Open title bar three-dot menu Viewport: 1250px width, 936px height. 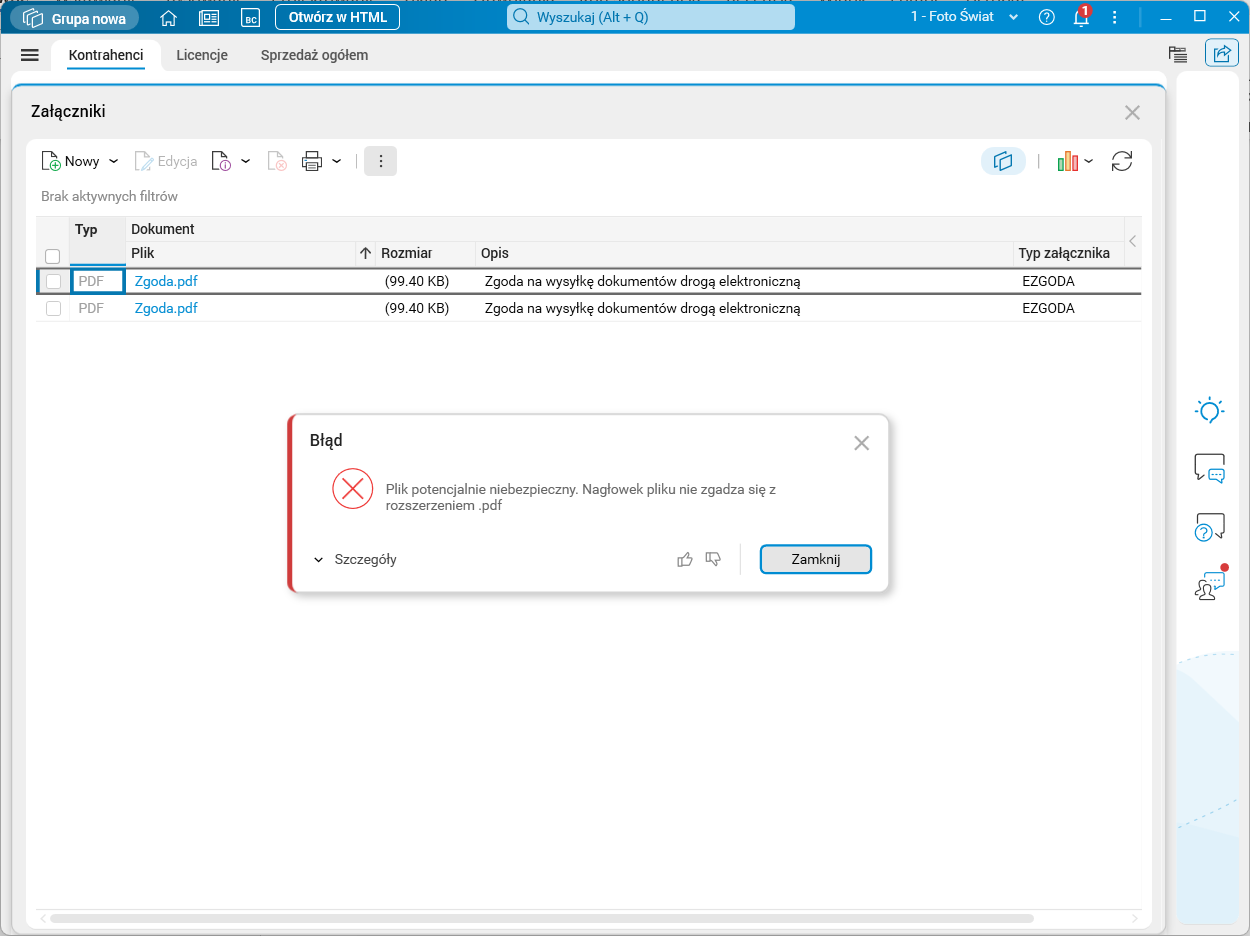coord(1115,17)
